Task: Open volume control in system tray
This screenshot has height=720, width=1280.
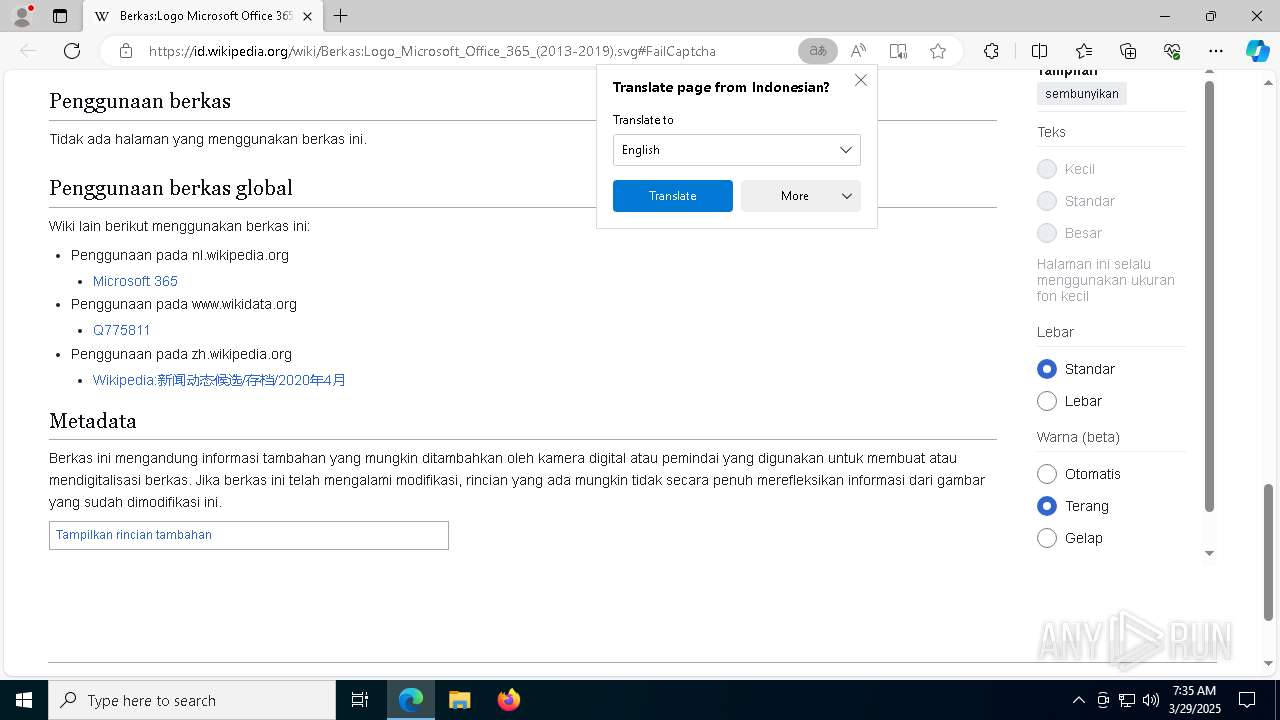Action: click(x=1150, y=700)
